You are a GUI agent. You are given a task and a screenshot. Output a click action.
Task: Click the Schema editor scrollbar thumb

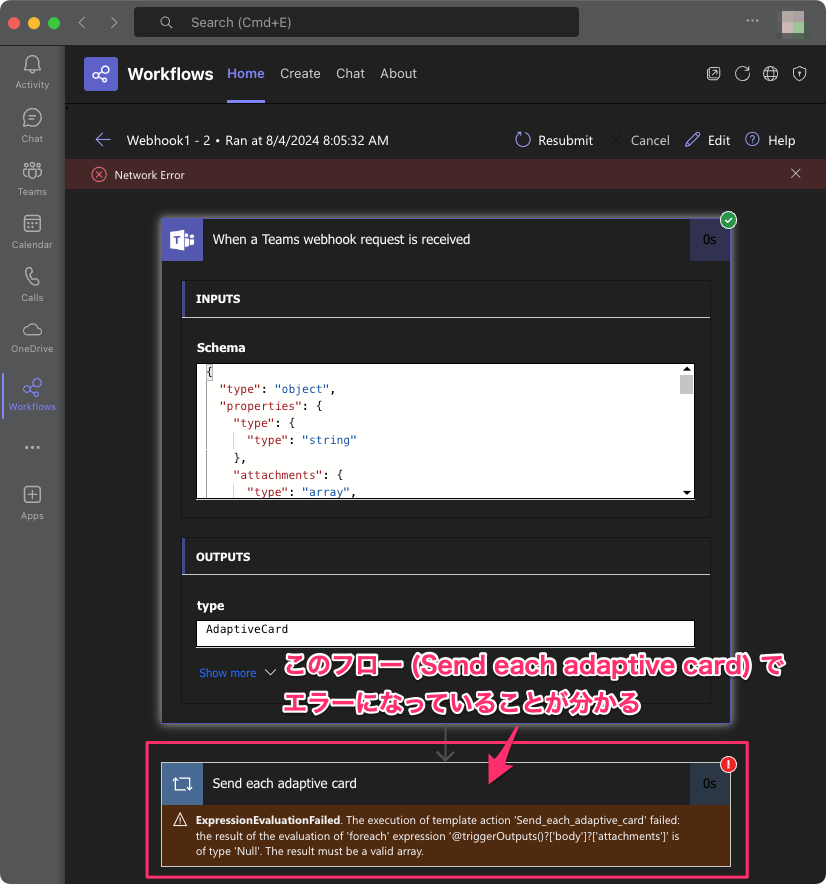click(x=686, y=384)
